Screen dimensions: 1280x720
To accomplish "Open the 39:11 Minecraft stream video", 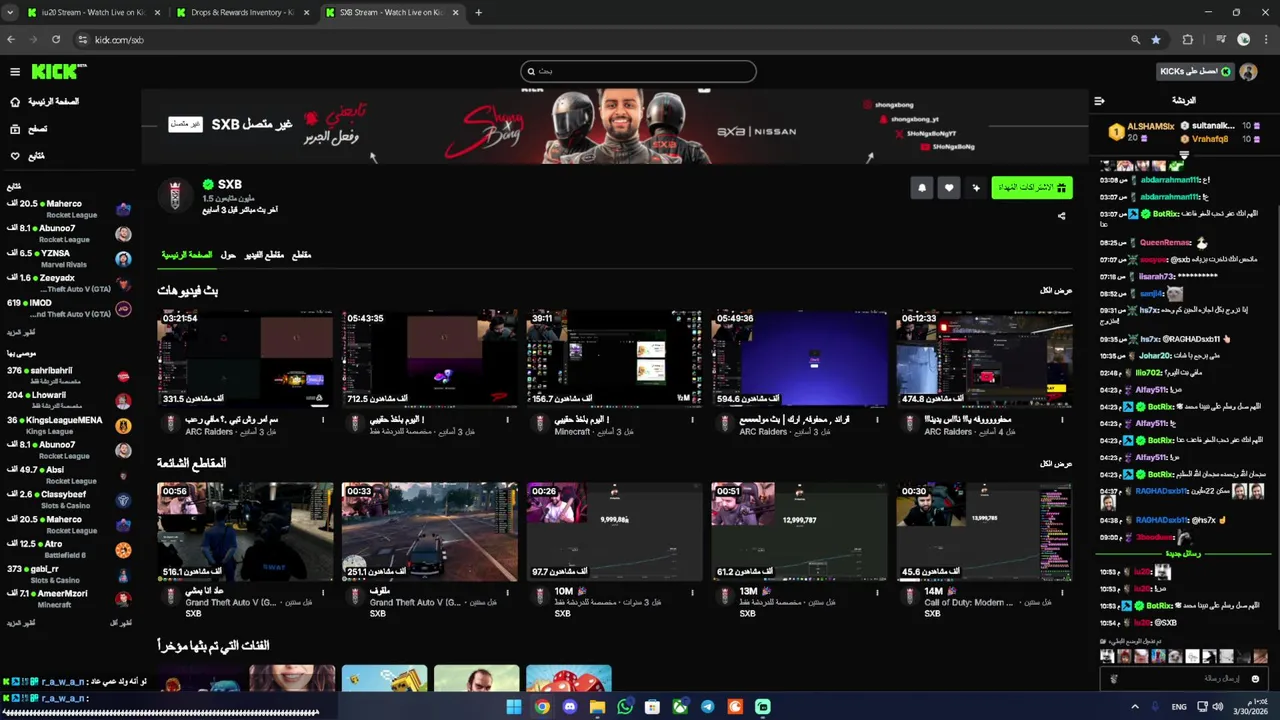I will click(x=614, y=358).
